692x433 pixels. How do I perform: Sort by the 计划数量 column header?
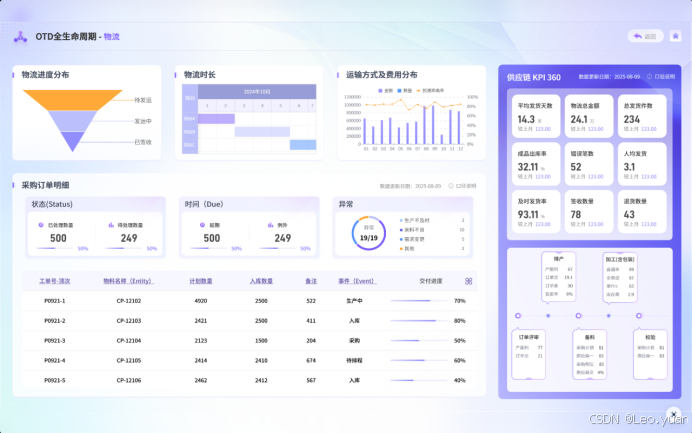[x=201, y=281]
